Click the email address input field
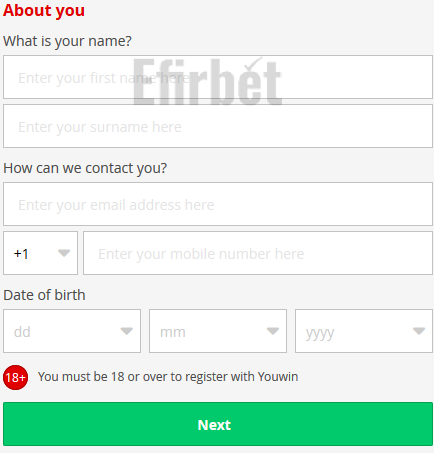 [x=218, y=204]
